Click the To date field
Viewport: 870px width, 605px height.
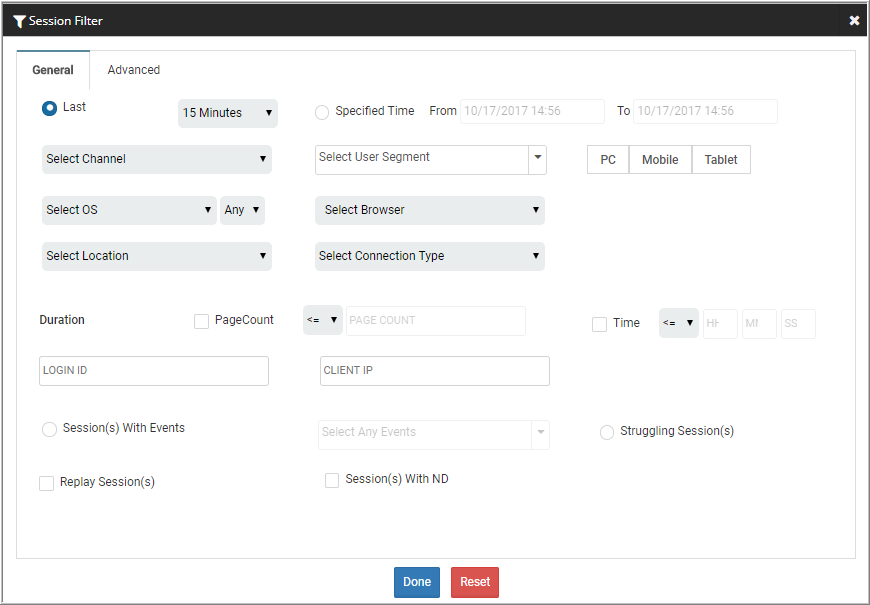pos(705,111)
